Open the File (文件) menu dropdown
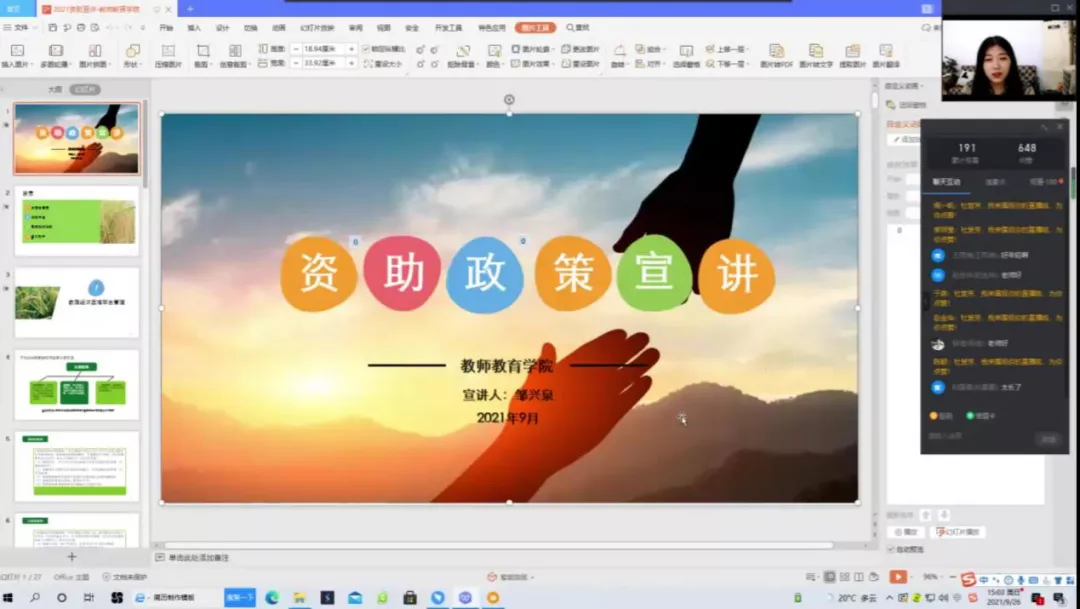The width and height of the screenshot is (1080, 609). [20, 28]
